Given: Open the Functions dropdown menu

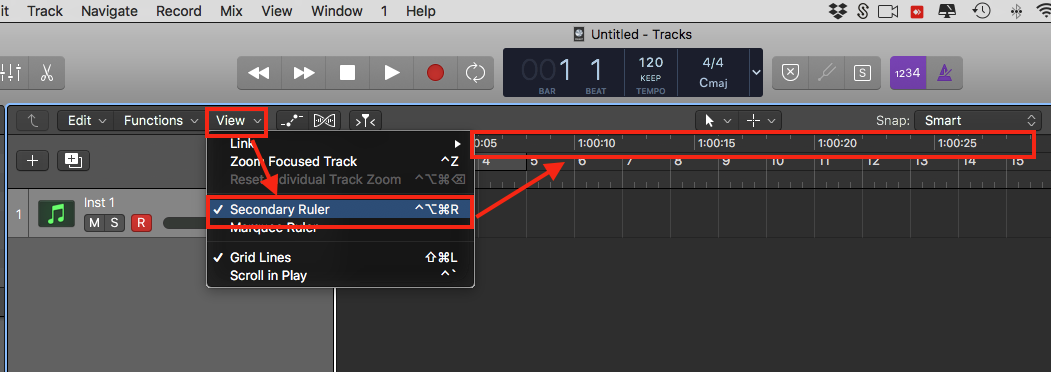Looking at the screenshot, I should (x=161, y=121).
